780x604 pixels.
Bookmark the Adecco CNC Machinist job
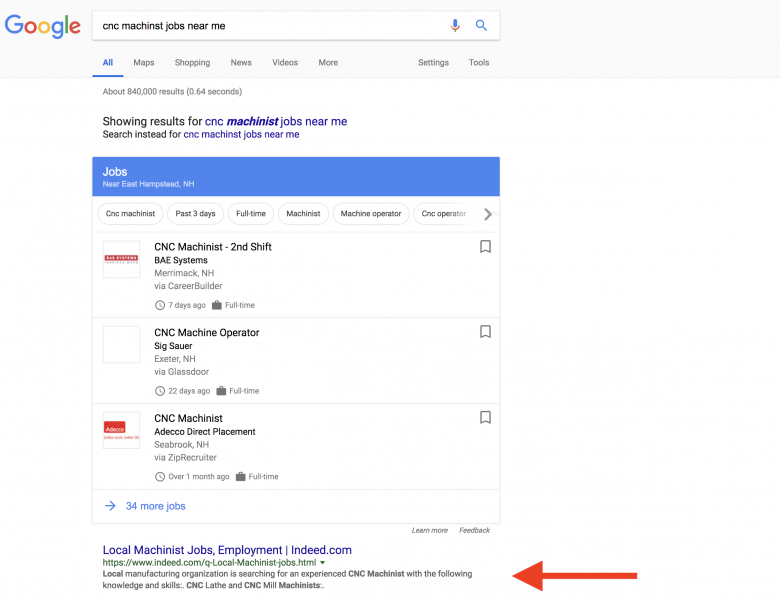pos(485,417)
